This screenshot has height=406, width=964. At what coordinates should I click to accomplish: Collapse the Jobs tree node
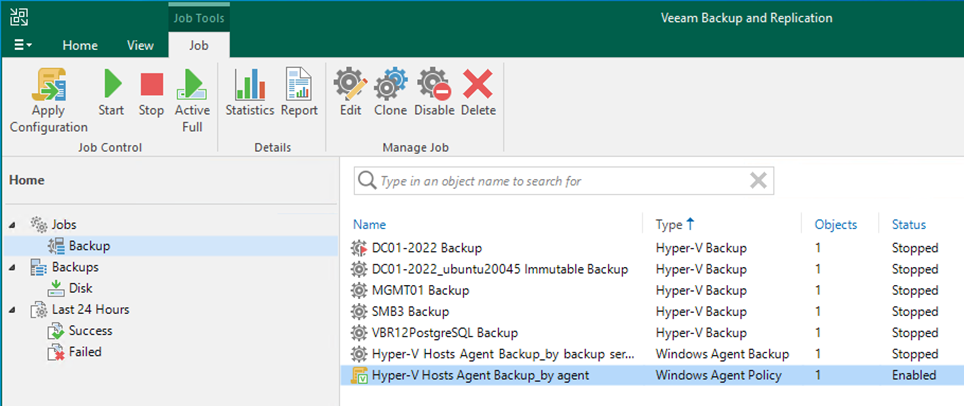pyautogui.click(x=13, y=225)
